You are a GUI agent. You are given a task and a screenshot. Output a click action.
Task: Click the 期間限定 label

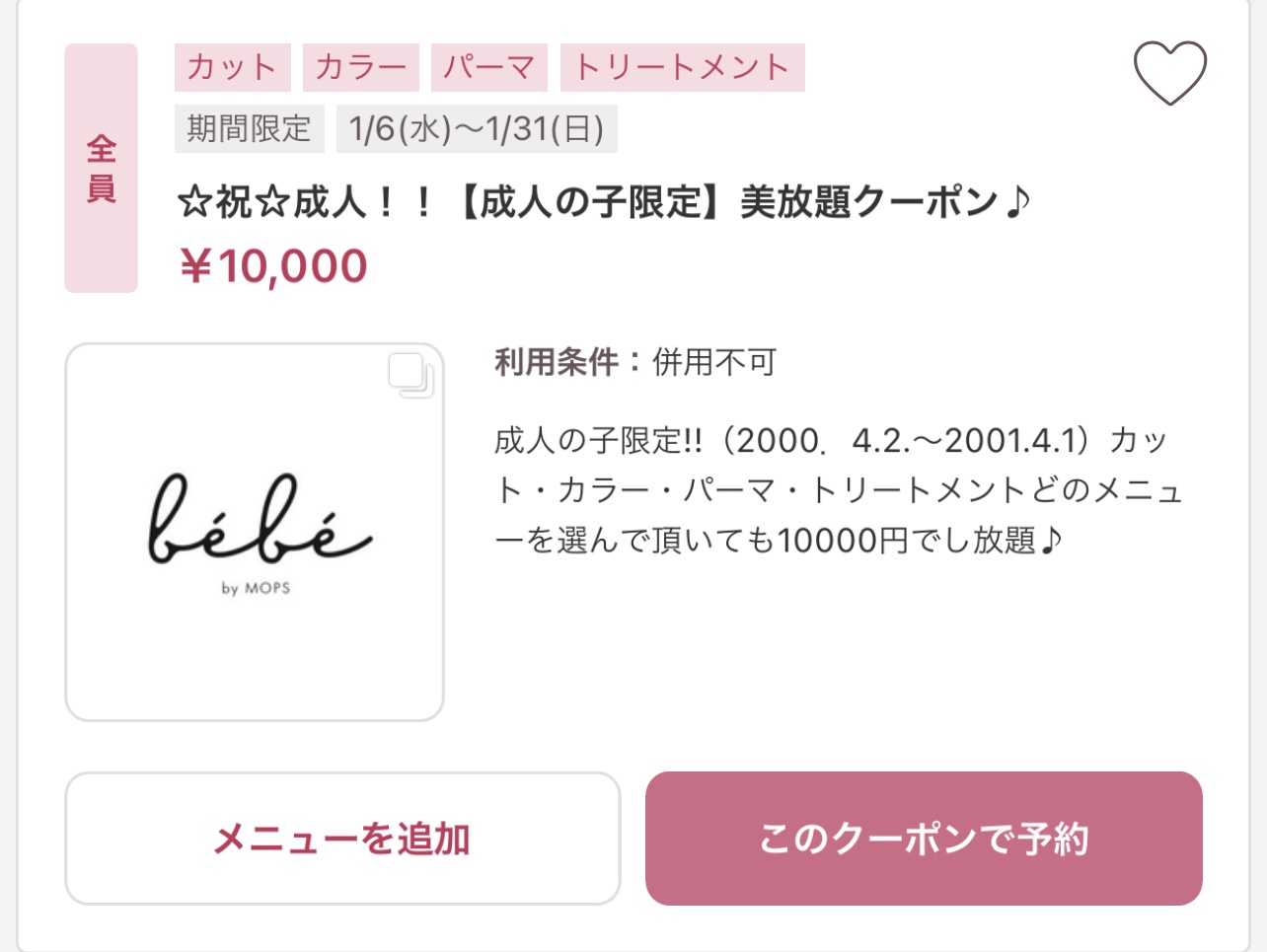249,129
